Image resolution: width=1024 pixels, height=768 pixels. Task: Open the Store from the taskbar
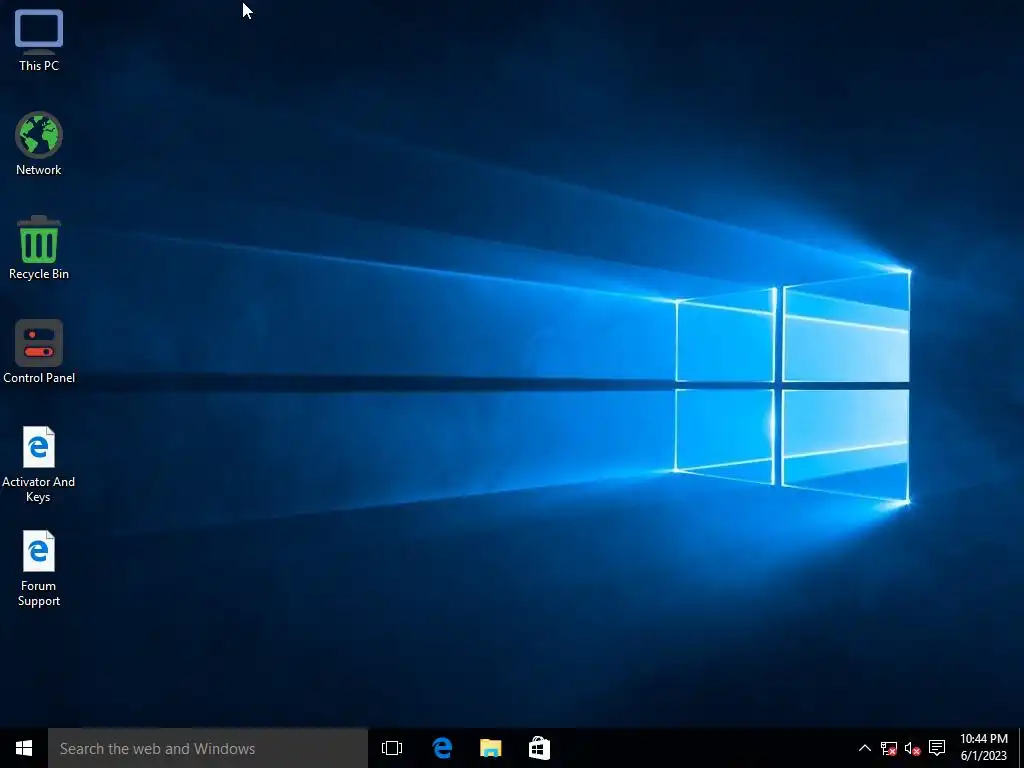tap(539, 748)
